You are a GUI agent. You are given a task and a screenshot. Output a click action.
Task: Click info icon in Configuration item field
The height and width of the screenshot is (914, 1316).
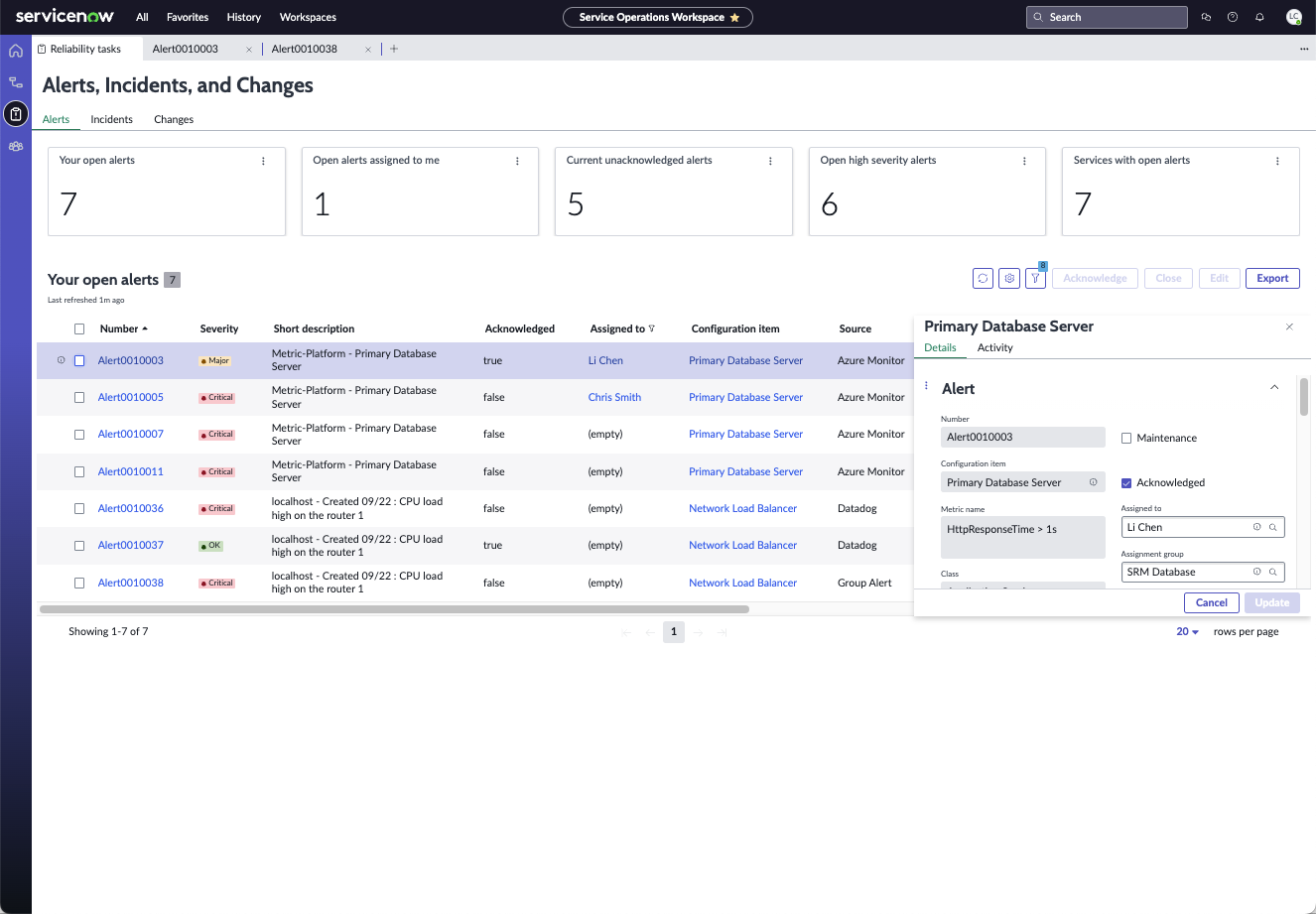click(1094, 482)
